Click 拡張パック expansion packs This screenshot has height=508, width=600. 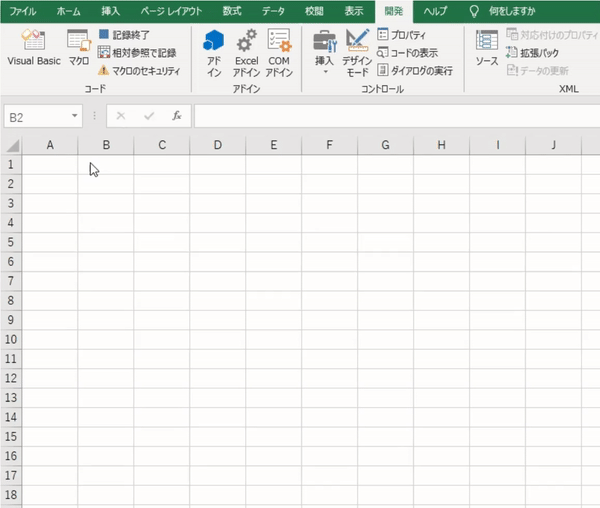click(x=532, y=52)
